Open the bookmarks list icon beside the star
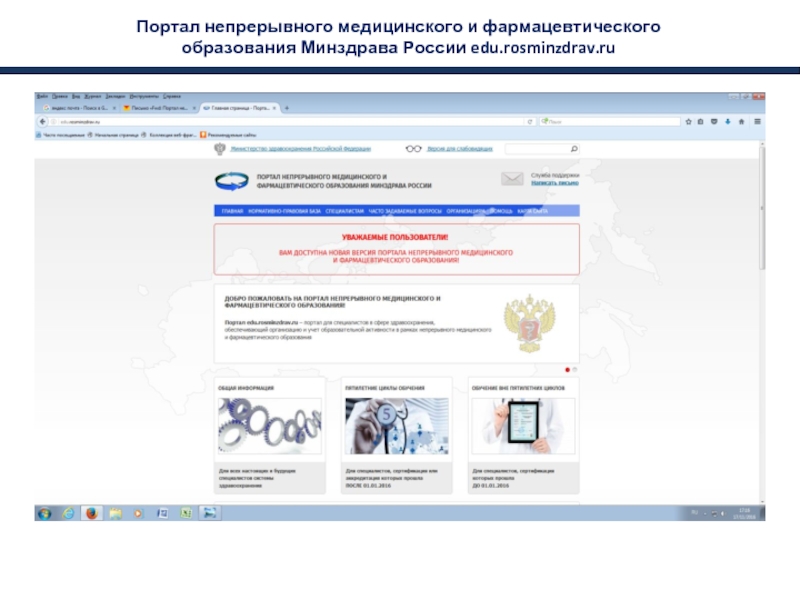This screenshot has width=800, height=600. [x=701, y=121]
